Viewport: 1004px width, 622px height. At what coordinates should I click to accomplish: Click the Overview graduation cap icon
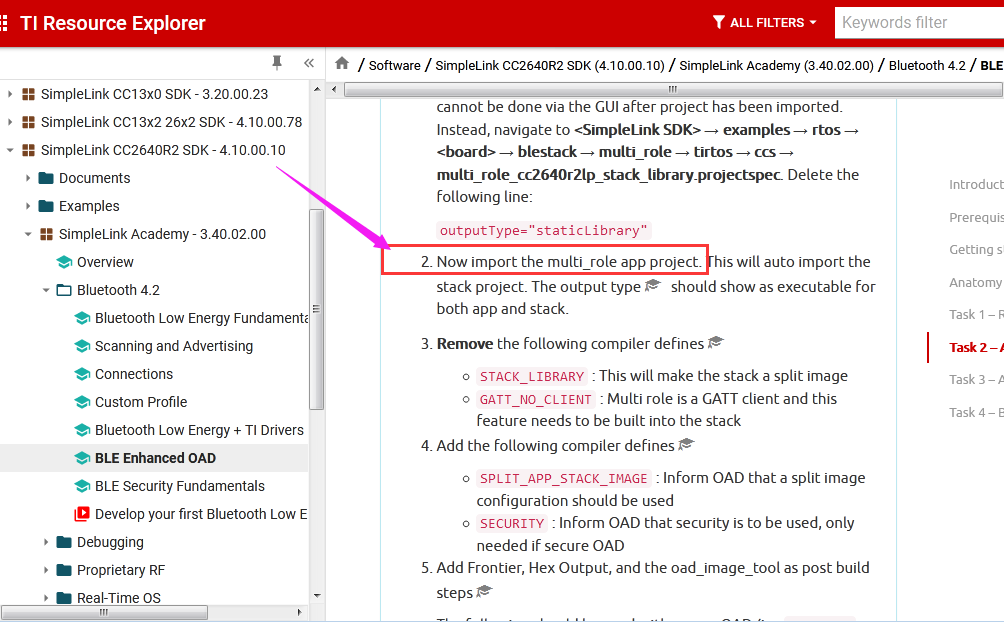[x=64, y=262]
